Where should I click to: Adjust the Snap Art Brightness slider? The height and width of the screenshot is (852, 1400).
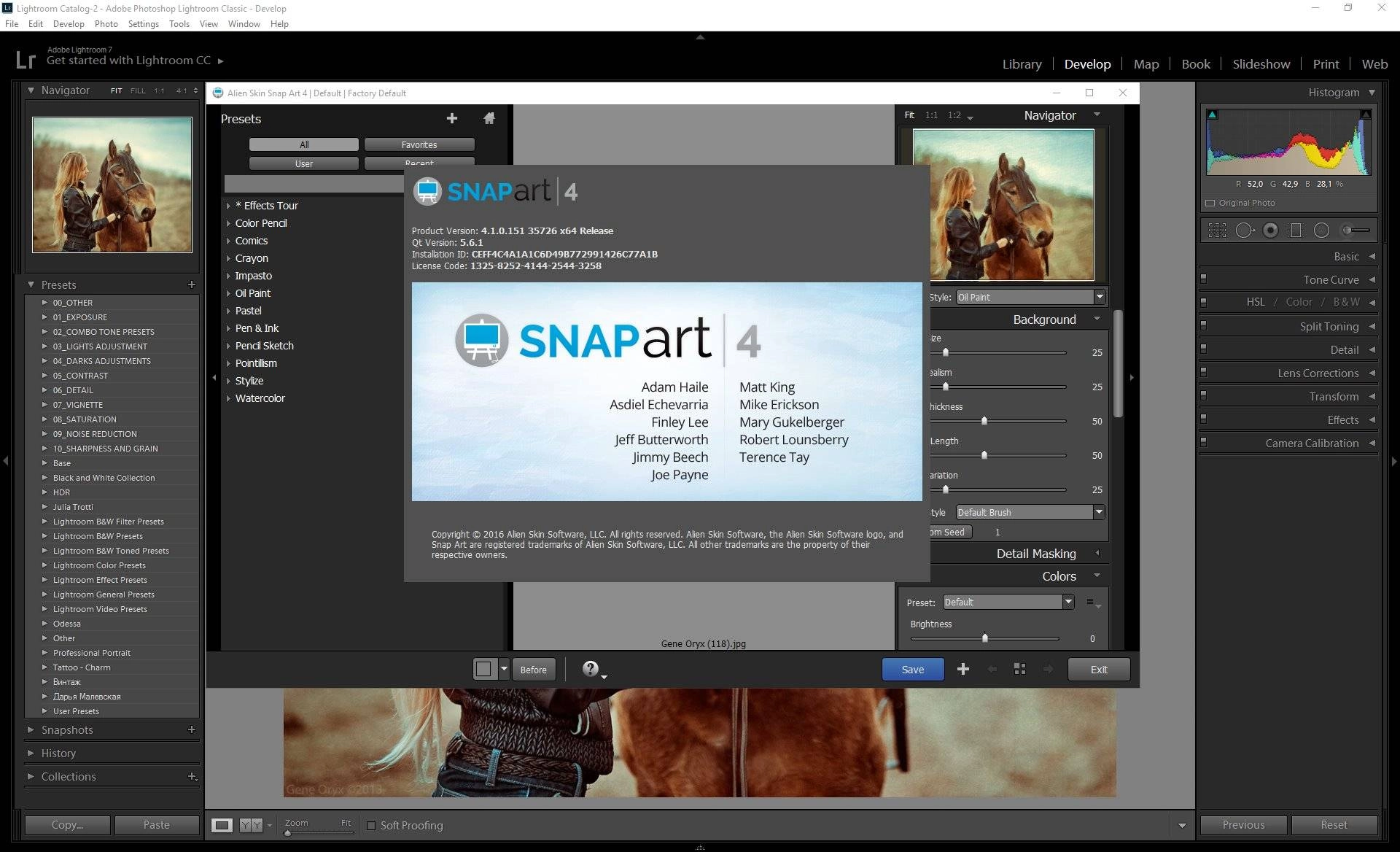[x=984, y=638]
